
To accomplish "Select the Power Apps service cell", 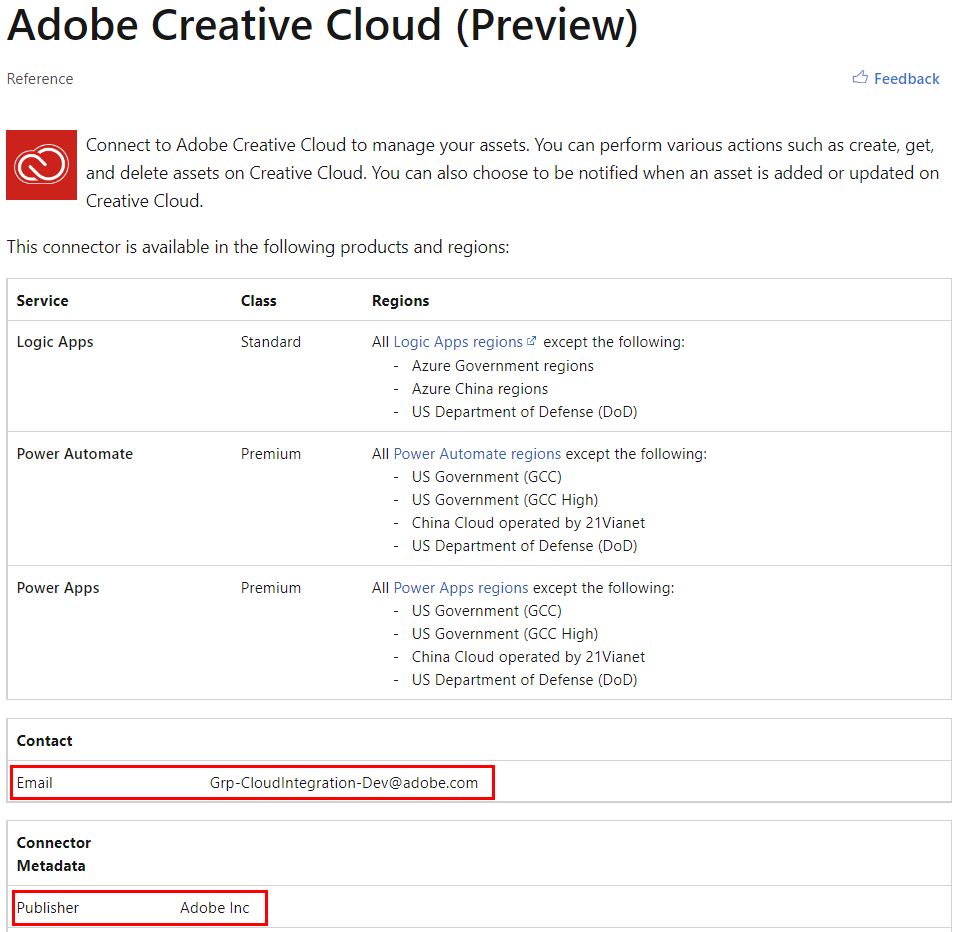I will pos(57,588).
